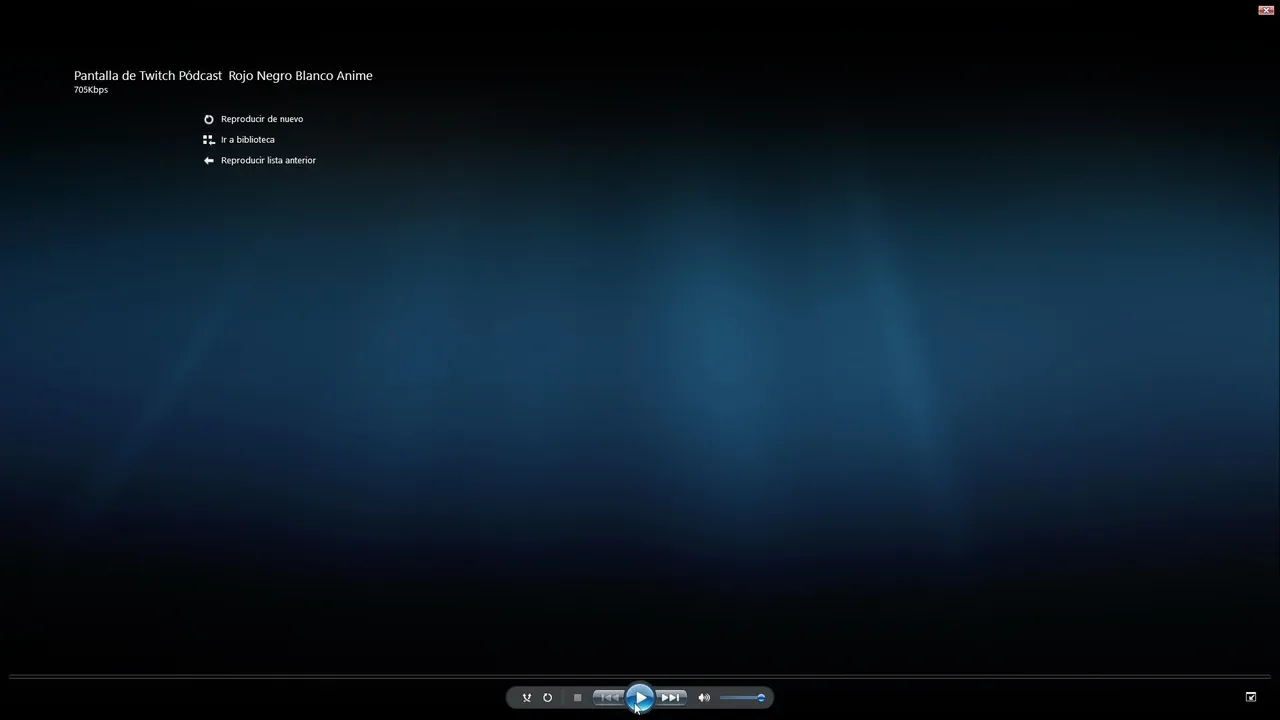The width and height of the screenshot is (1280, 720).
Task: Mute the audio with the speaker icon
Action: tap(704, 698)
